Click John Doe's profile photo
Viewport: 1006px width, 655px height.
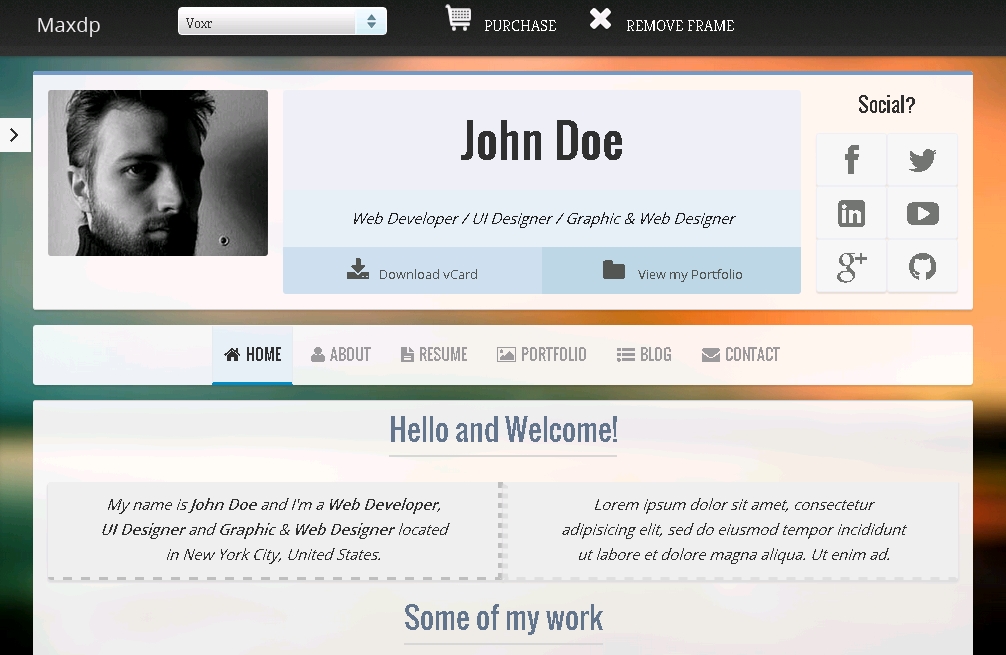(x=158, y=173)
